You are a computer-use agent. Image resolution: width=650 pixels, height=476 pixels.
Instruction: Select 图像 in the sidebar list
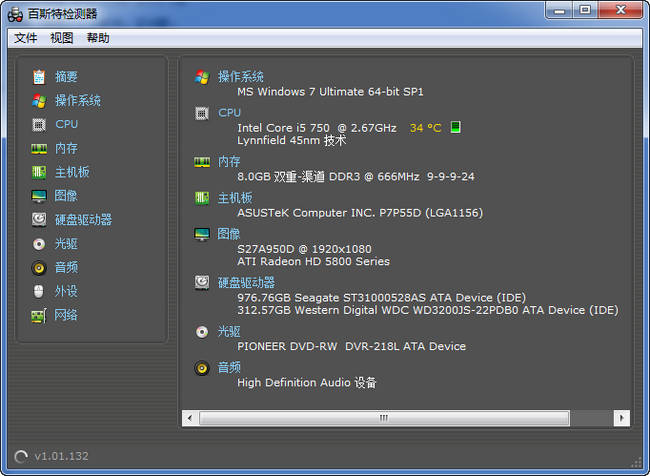tap(66, 196)
